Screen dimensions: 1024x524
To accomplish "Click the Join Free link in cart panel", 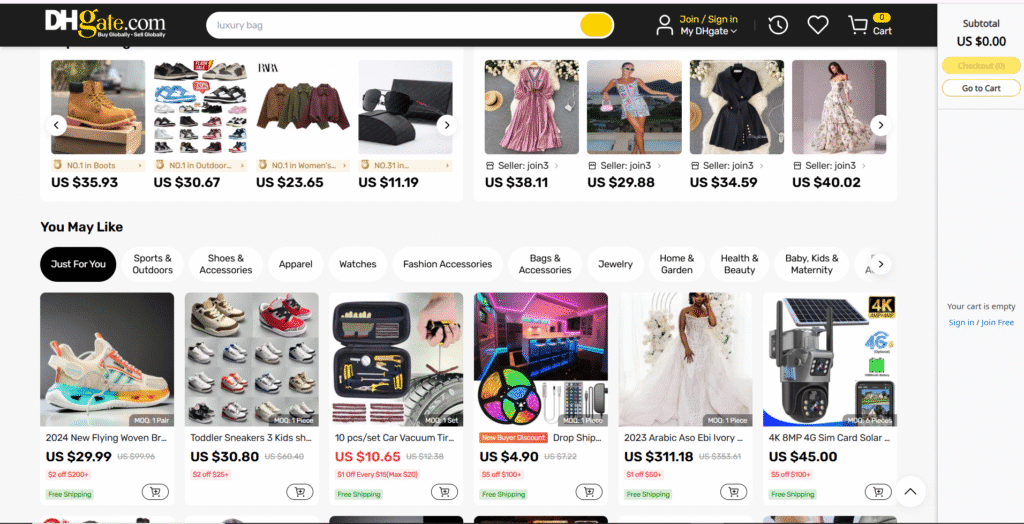I will point(997,322).
